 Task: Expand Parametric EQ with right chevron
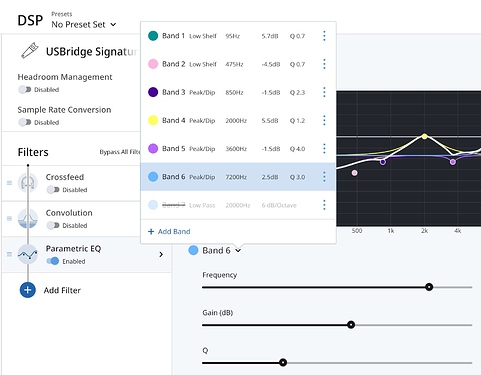coord(161,254)
